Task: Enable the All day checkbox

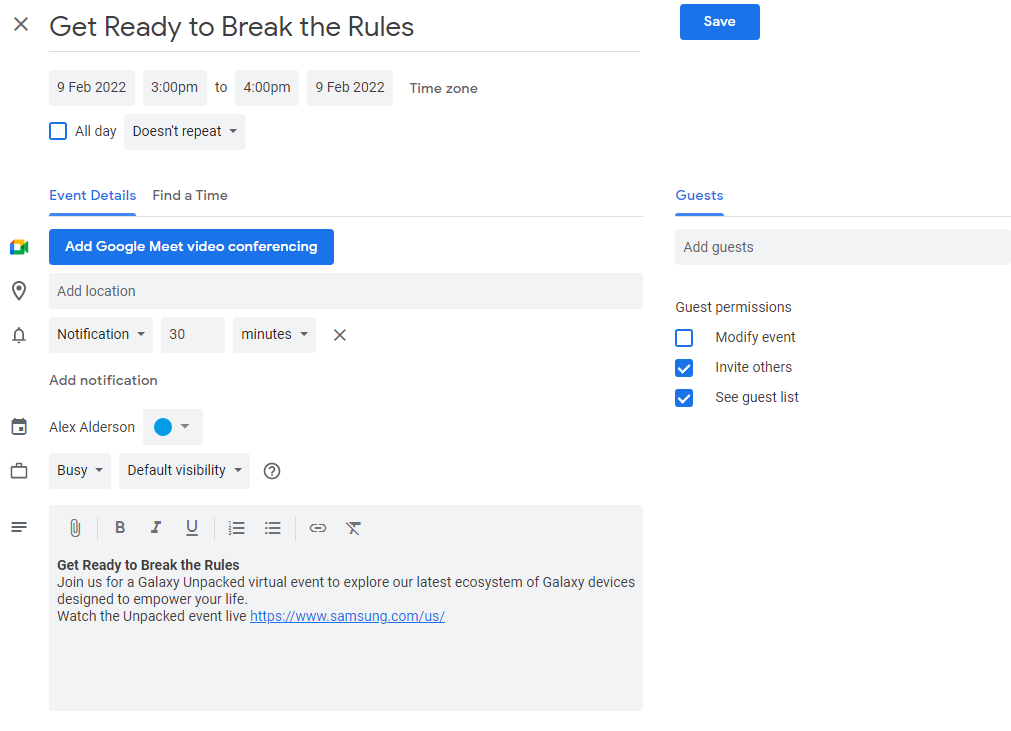Action: [x=58, y=132]
